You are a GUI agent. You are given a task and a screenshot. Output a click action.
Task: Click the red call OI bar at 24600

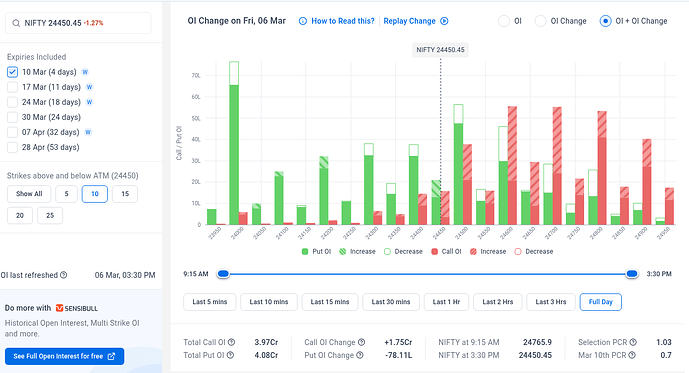[x=512, y=166]
